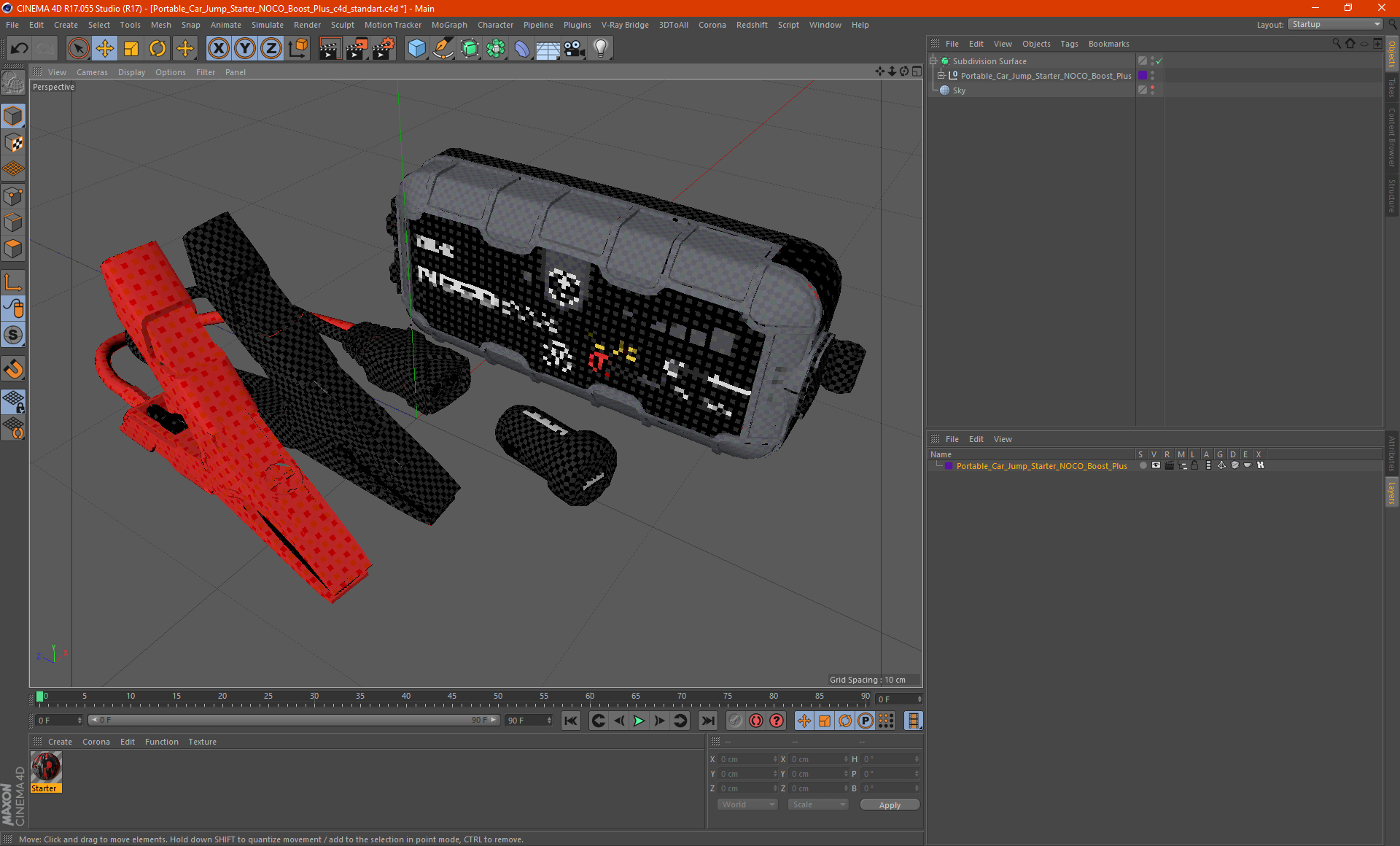Viewport: 1400px width, 846px height.
Task: Play the animation forward
Action: pos(639,721)
